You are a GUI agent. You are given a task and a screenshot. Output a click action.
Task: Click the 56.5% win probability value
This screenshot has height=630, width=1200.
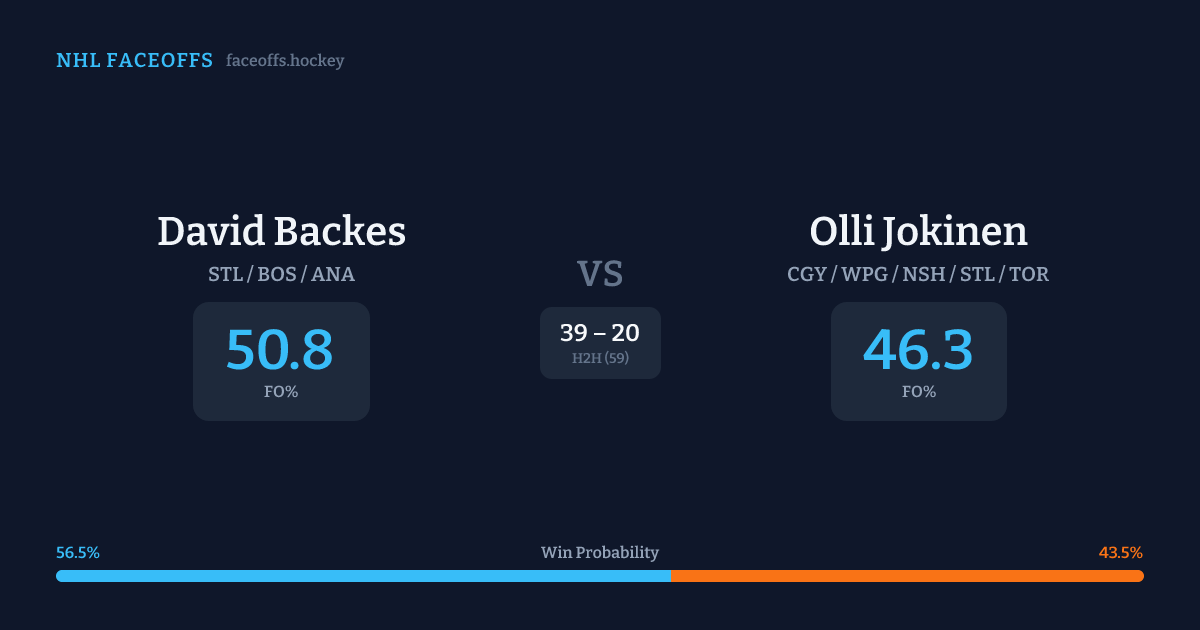click(x=78, y=553)
